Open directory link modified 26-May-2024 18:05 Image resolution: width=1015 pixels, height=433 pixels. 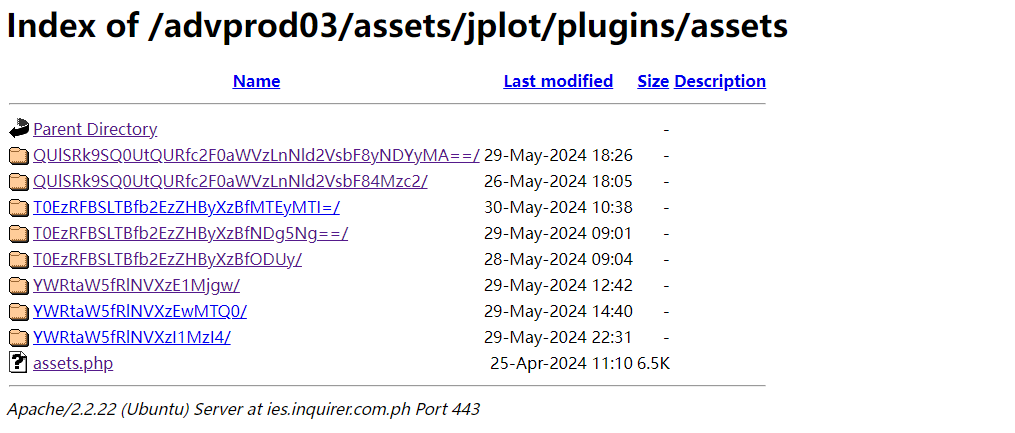[x=230, y=182]
